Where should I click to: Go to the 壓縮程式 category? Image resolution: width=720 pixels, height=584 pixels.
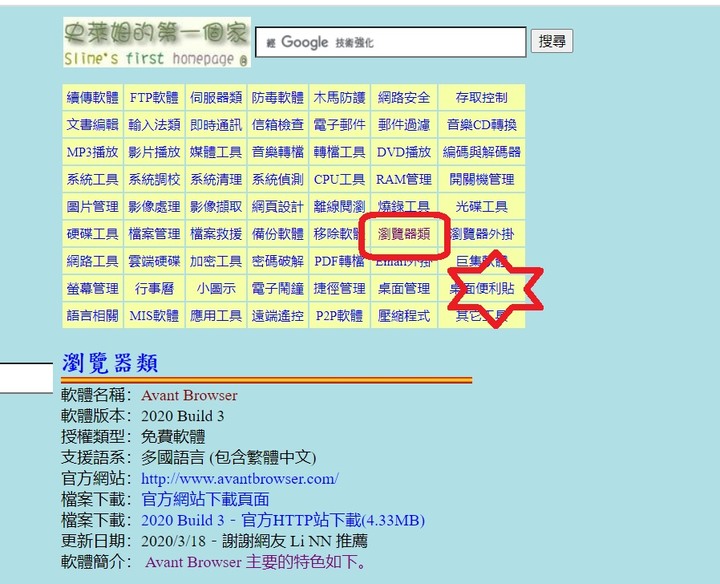pyautogui.click(x=404, y=315)
